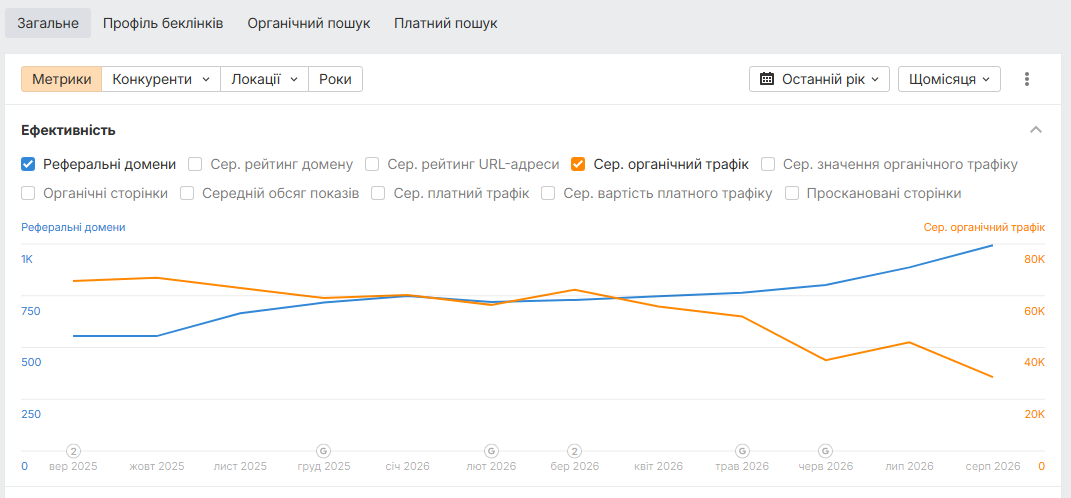Click the Google update marker under трав 2026
The height and width of the screenshot is (498, 1071).
(742, 451)
